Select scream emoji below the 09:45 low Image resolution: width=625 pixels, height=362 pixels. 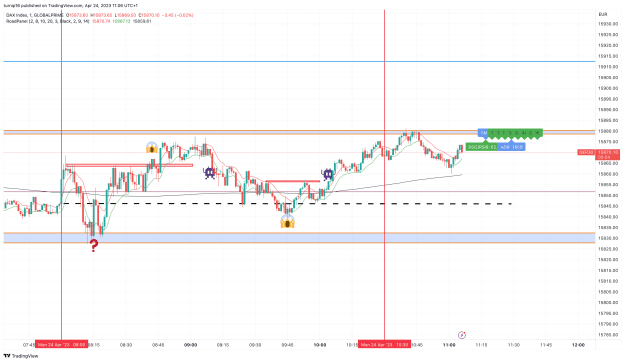(287, 222)
